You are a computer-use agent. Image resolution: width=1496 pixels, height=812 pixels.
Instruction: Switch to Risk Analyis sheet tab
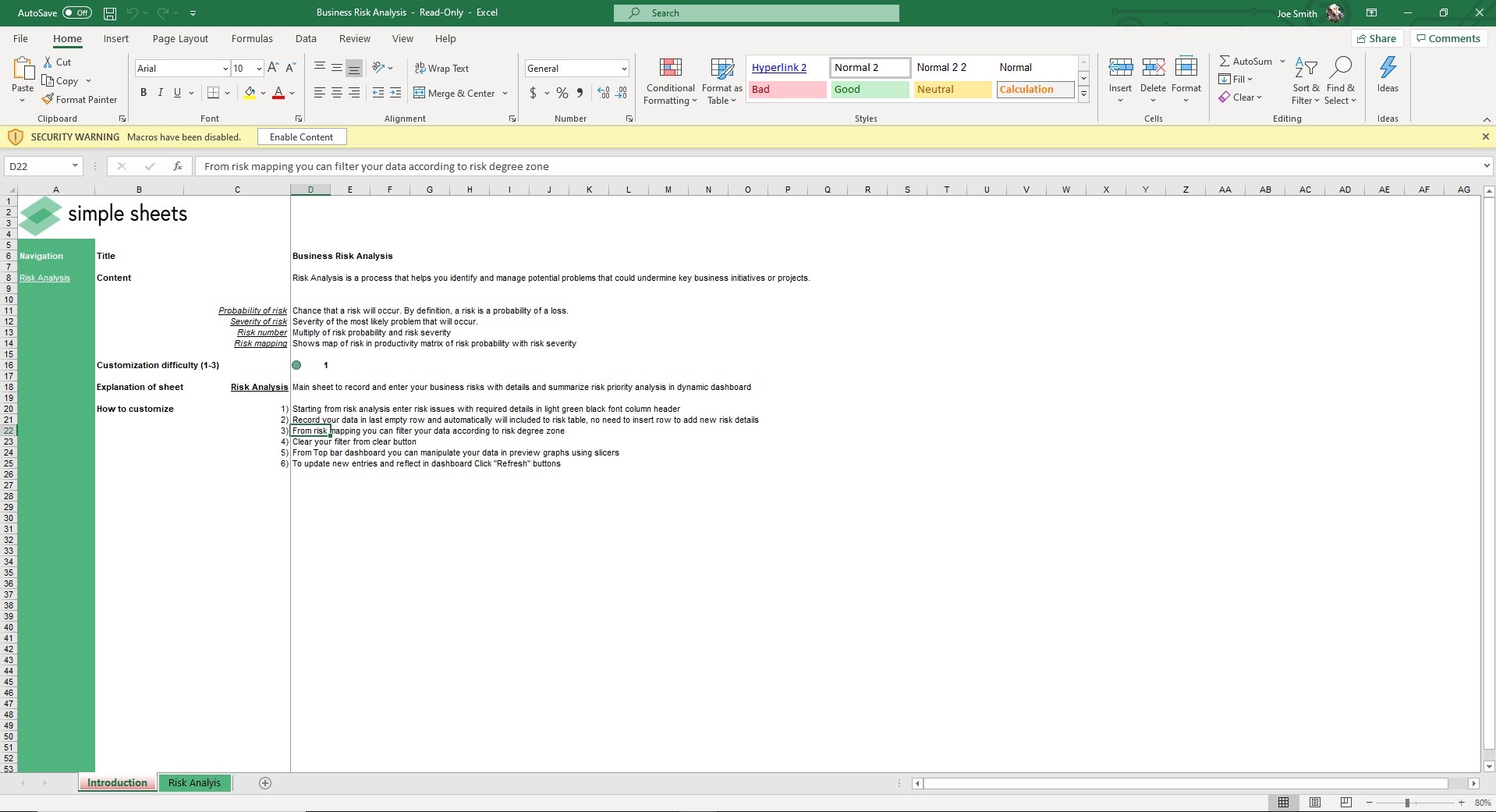(x=195, y=783)
